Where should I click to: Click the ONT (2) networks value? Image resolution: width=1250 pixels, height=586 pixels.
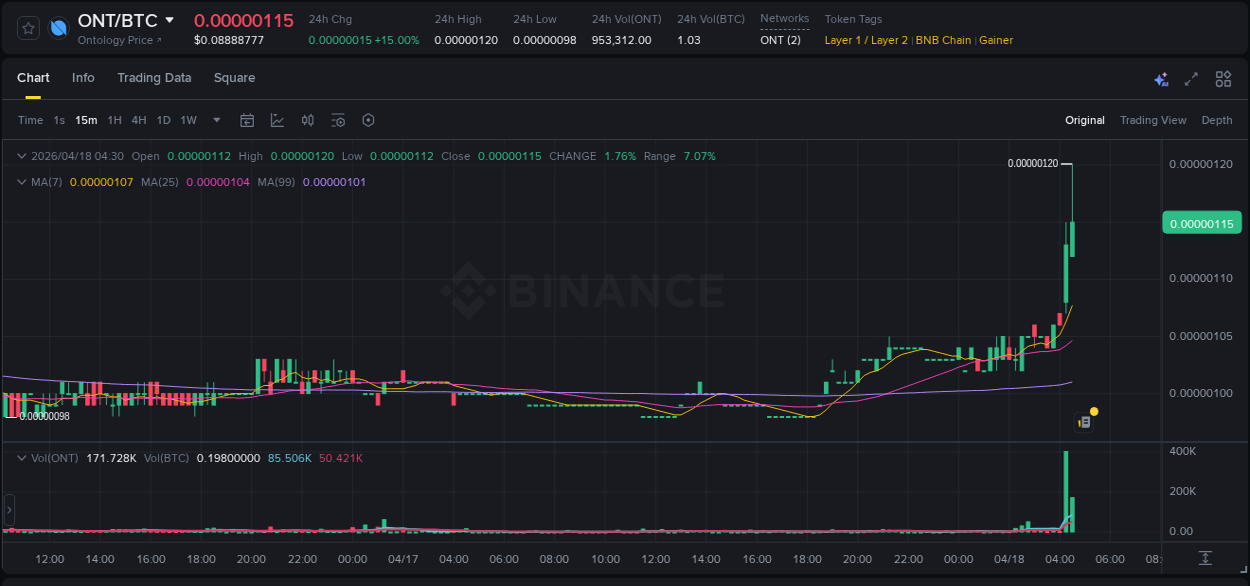point(780,40)
